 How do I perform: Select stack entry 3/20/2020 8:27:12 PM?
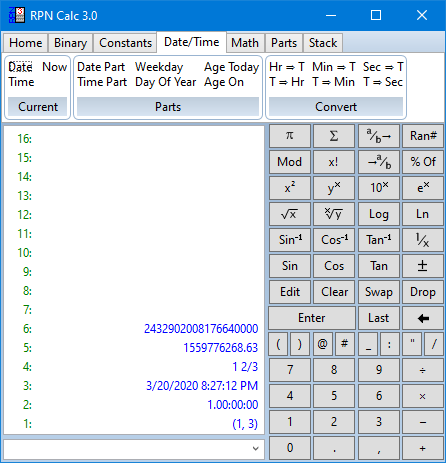click(x=202, y=386)
